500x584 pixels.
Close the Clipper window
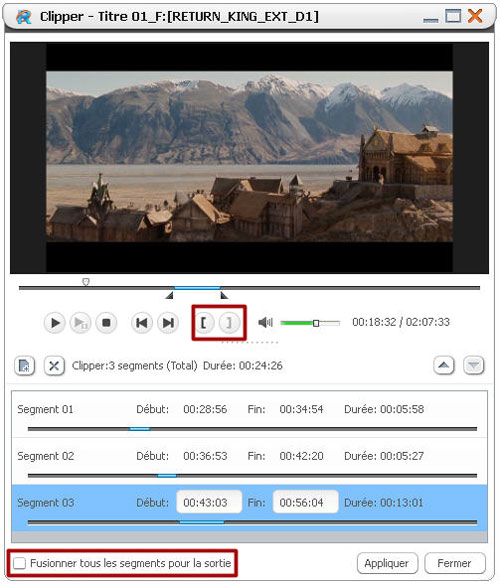coord(475,16)
